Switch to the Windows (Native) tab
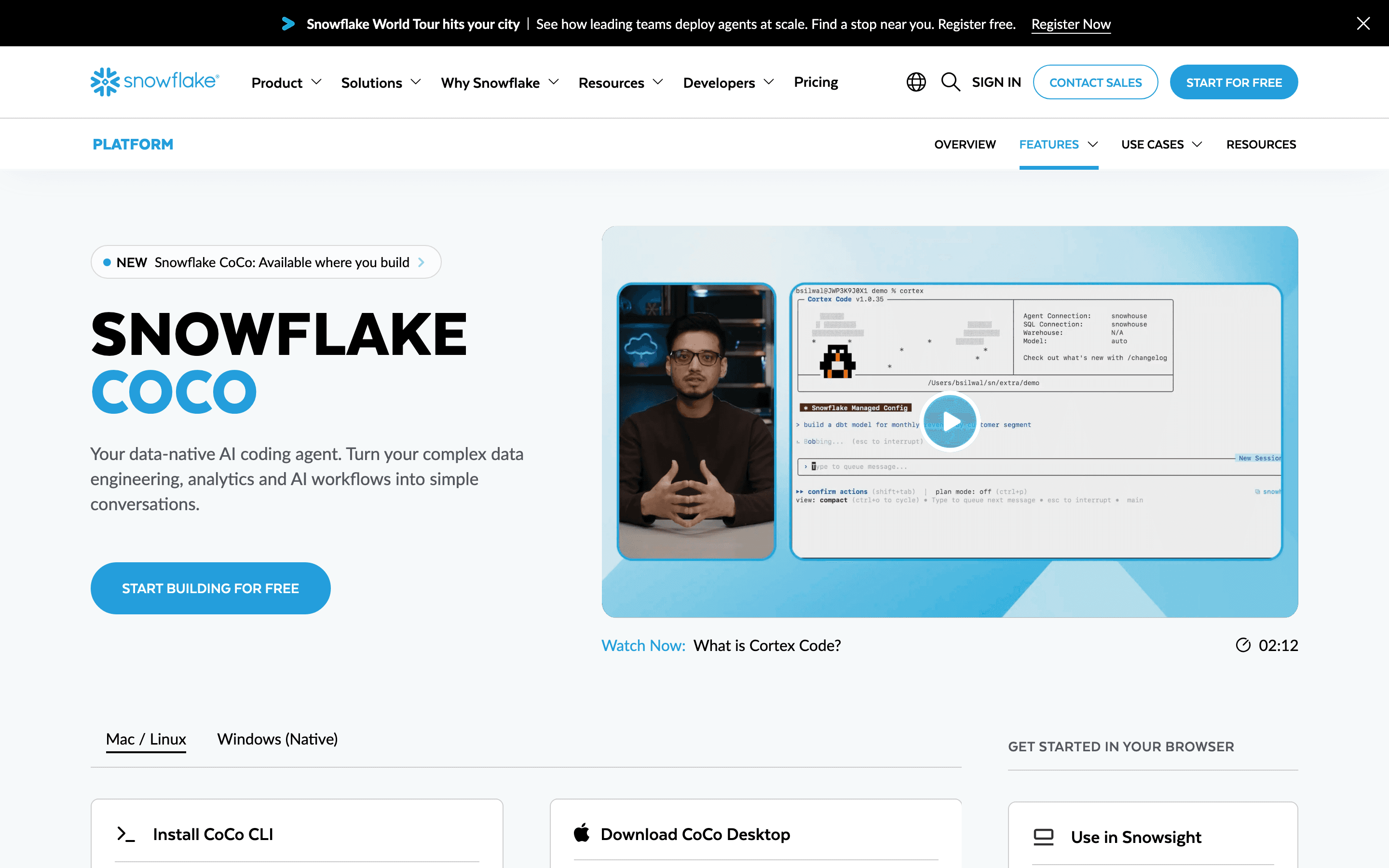Screen dimensions: 1389x868 point(277,739)
